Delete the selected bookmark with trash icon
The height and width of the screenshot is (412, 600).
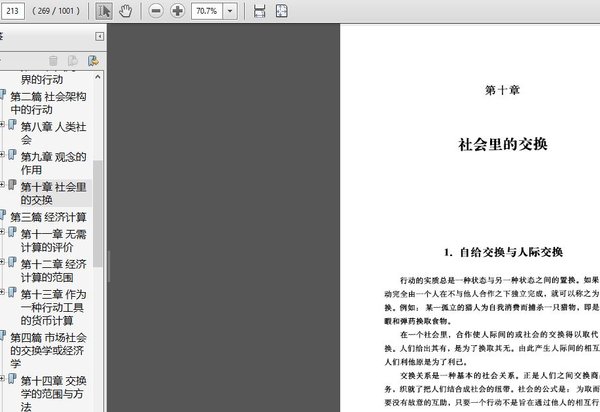pos(52,61)
